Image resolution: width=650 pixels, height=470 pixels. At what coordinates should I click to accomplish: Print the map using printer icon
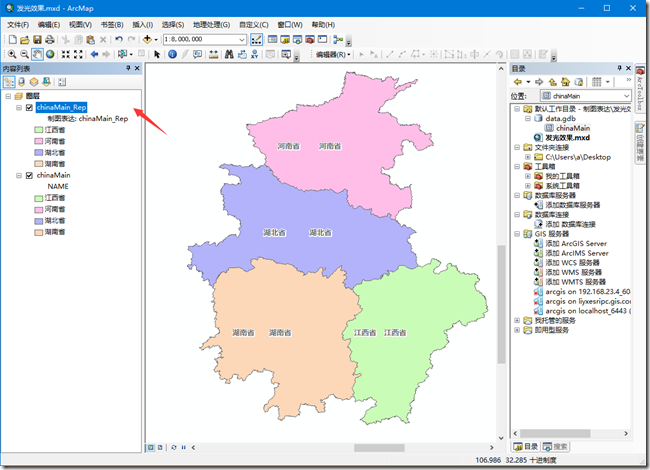[x=50, y=40]
